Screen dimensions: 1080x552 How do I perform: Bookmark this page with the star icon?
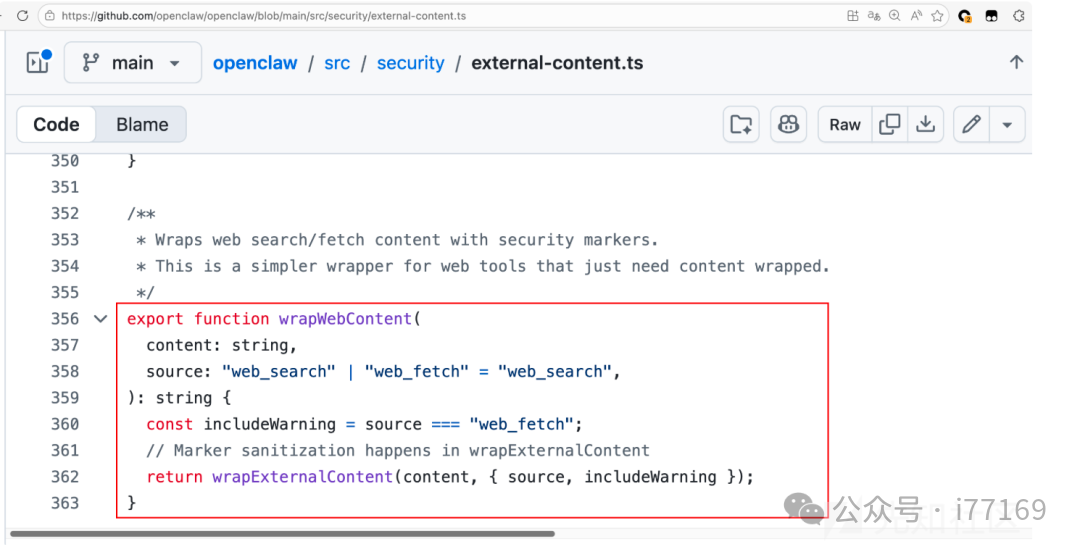(x=937, y=16)
